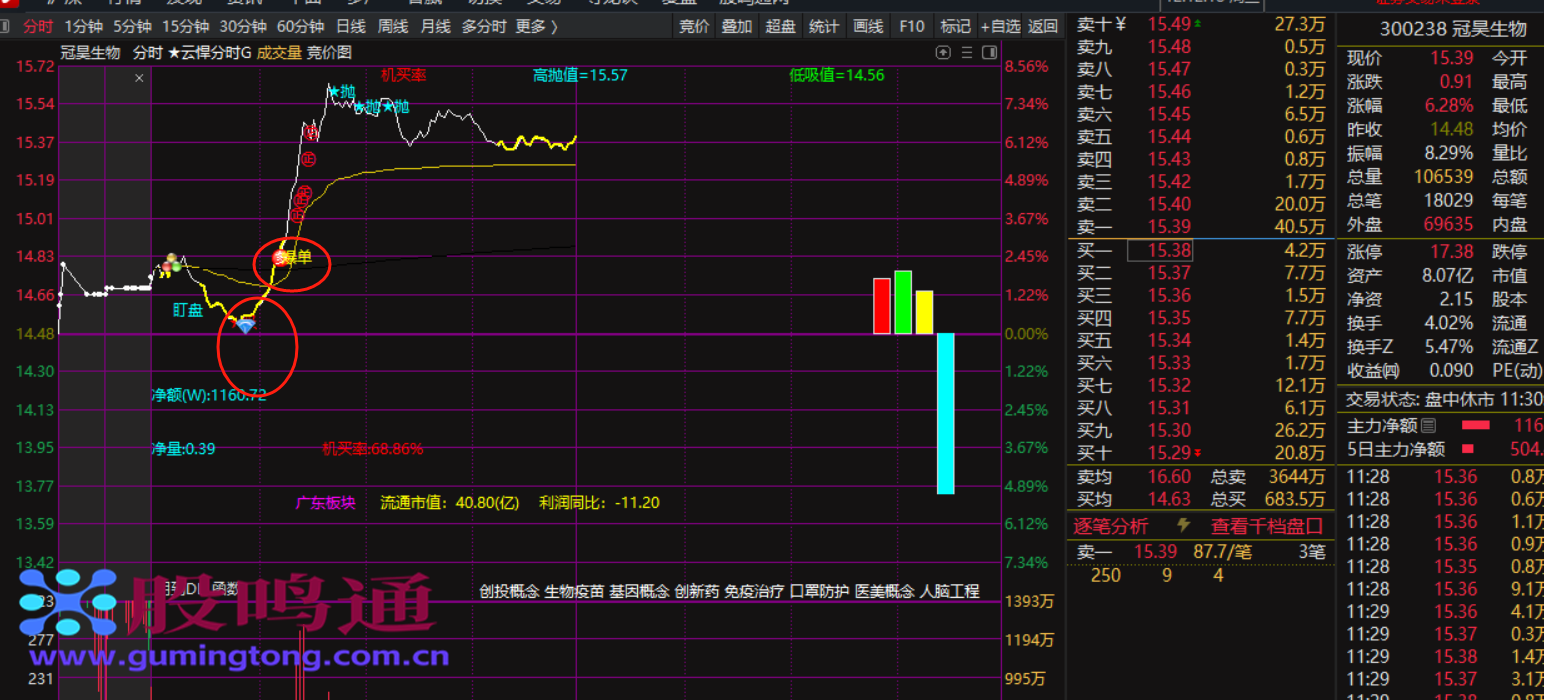Open the 多分时 multi-chart option
The width and height of the screenshot is (1544, 700).
coord(484,27)
